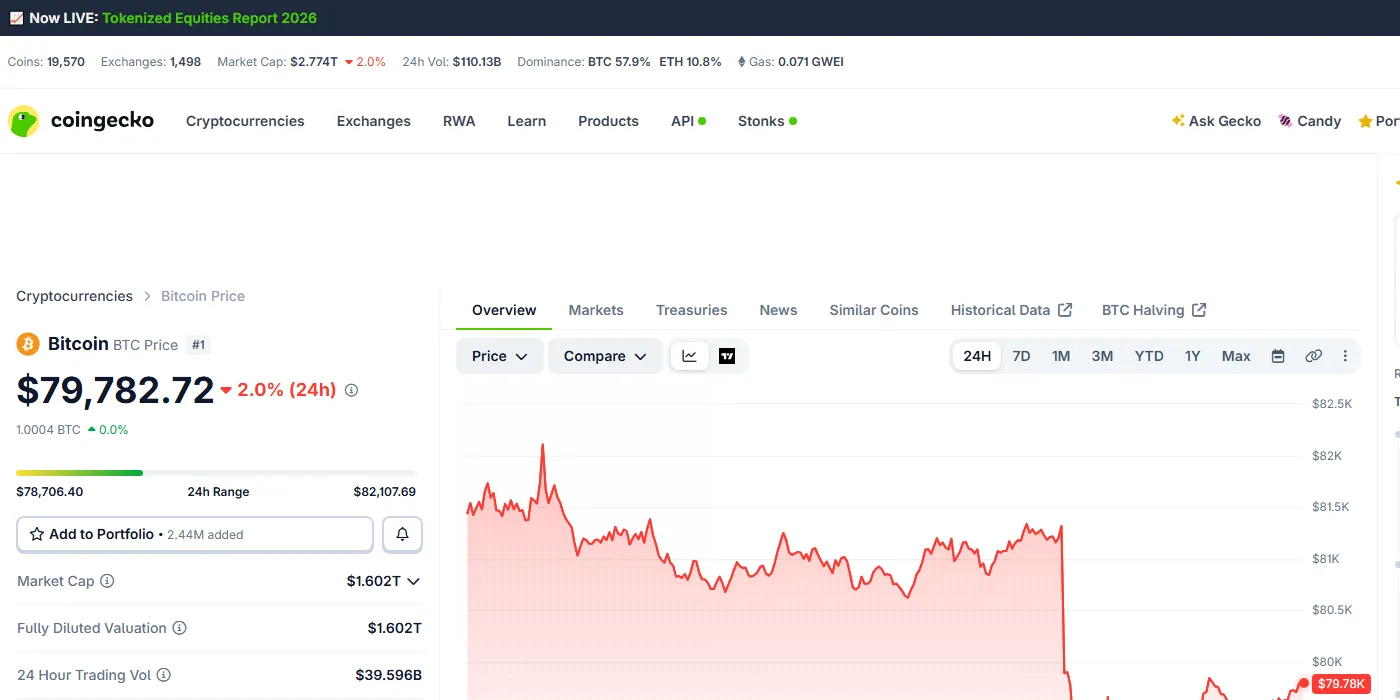Click the external link icon by BTC Halving

(x=1199, y=310)
